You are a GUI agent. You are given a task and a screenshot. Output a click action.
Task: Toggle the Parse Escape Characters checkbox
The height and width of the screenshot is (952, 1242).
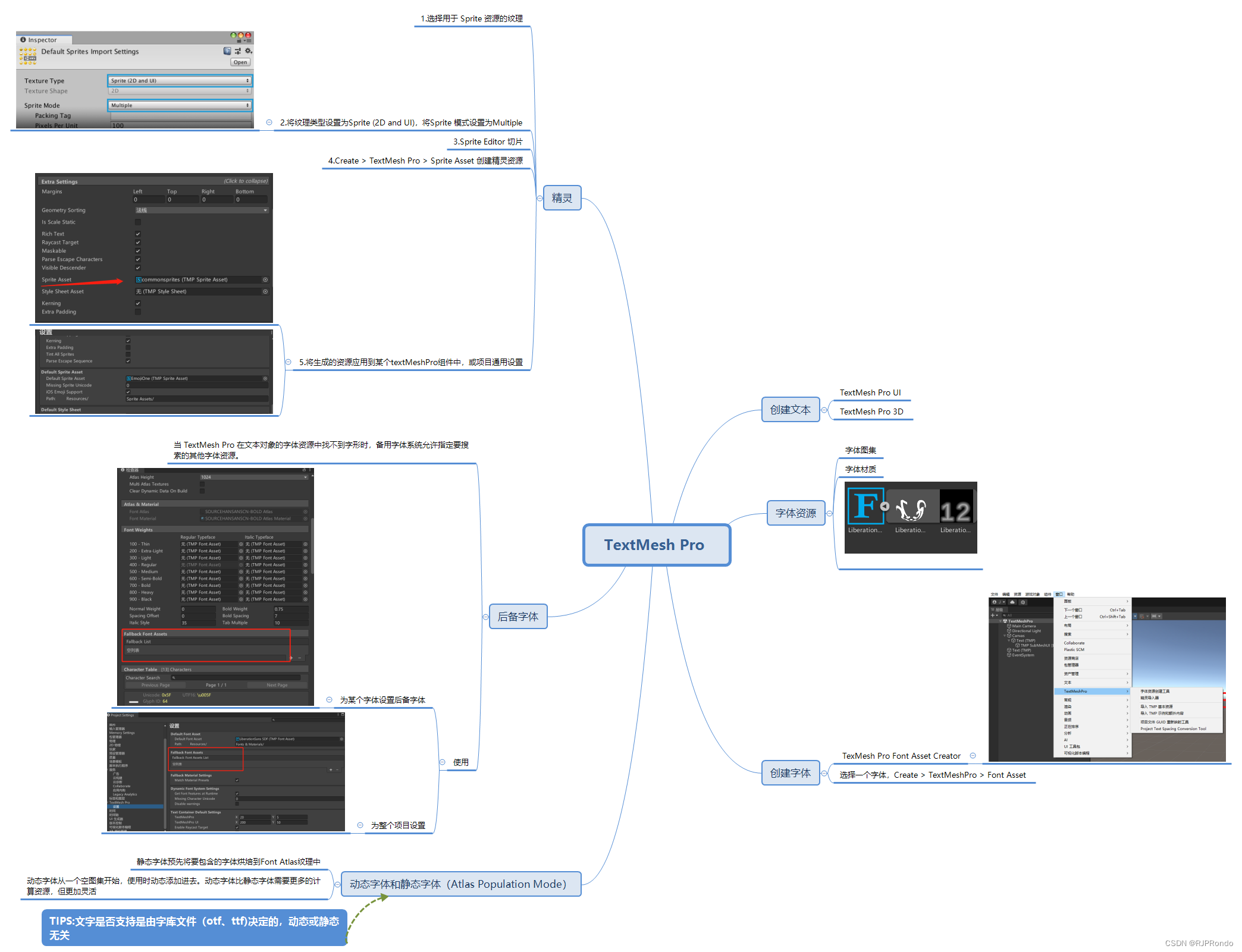pyautogui.click(x=138, y=259)
